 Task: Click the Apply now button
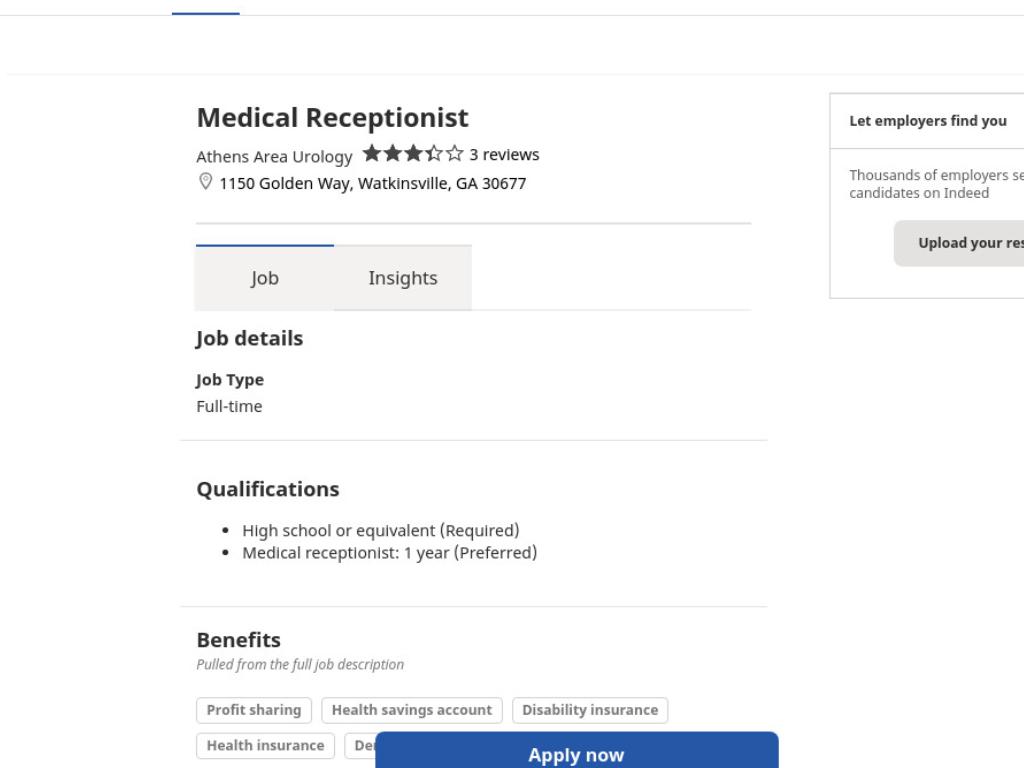coord(577,750)
